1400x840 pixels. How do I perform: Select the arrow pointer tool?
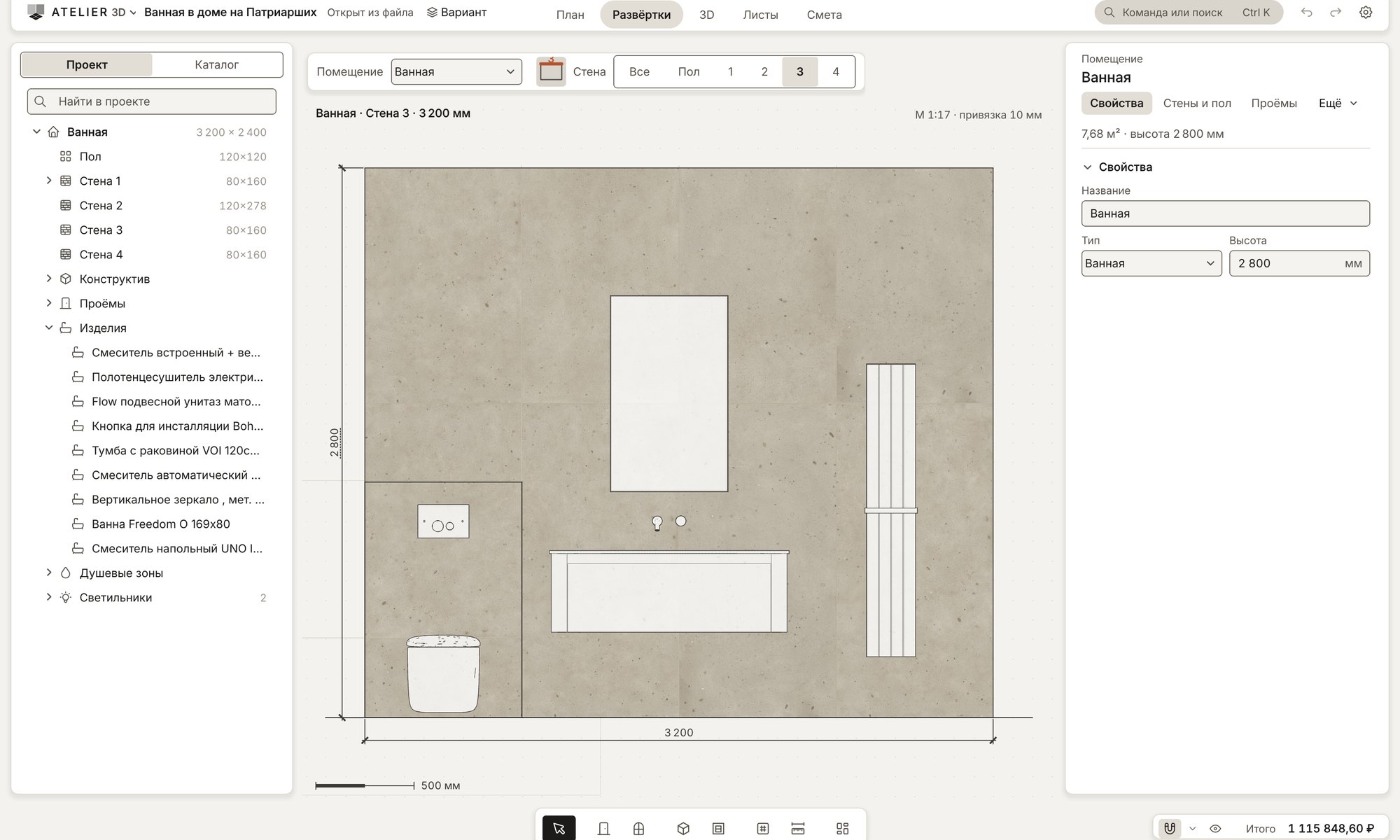click(x=559, y=828)
